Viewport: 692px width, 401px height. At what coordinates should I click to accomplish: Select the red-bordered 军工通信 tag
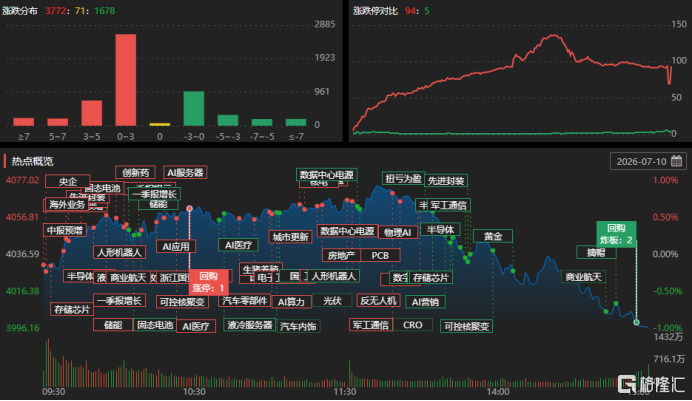371,325
